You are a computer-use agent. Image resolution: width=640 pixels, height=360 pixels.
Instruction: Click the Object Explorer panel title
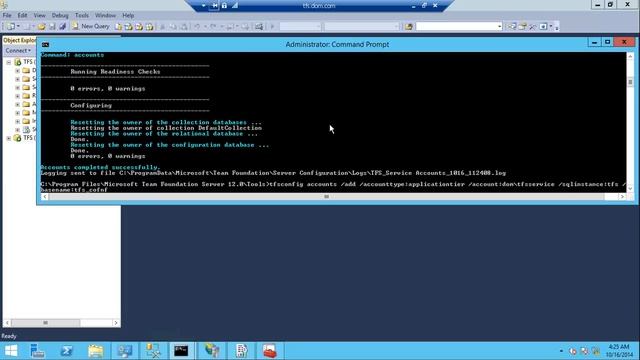point(20,40)
